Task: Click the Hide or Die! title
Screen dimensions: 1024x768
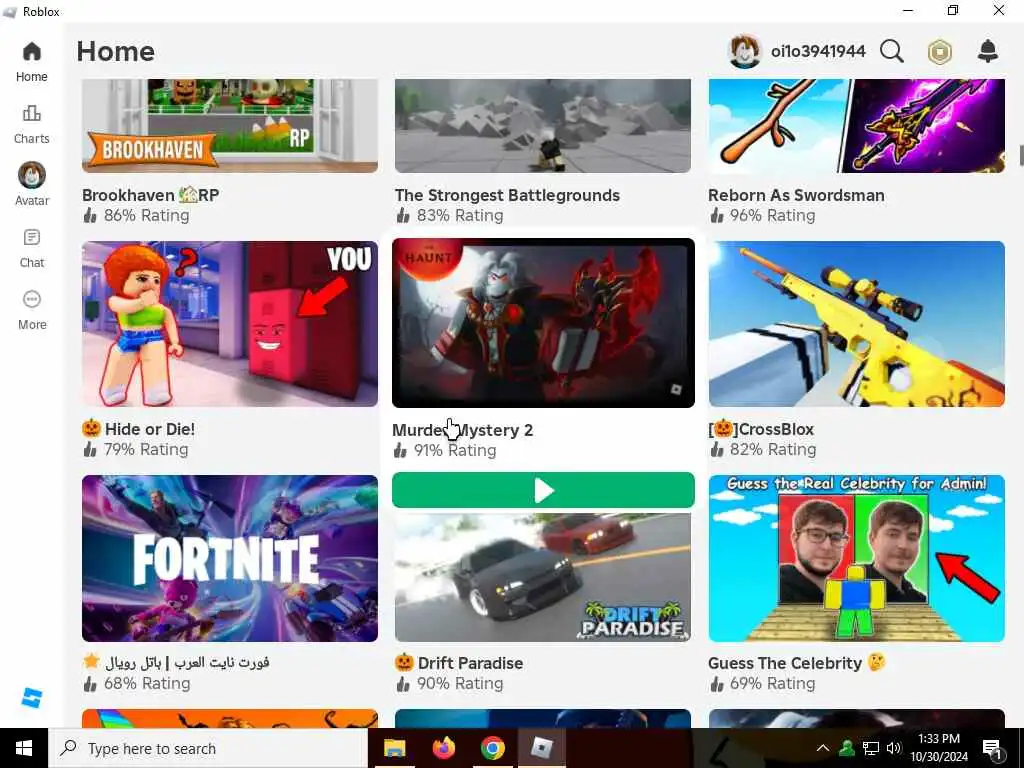Action: tap(138, 428)
